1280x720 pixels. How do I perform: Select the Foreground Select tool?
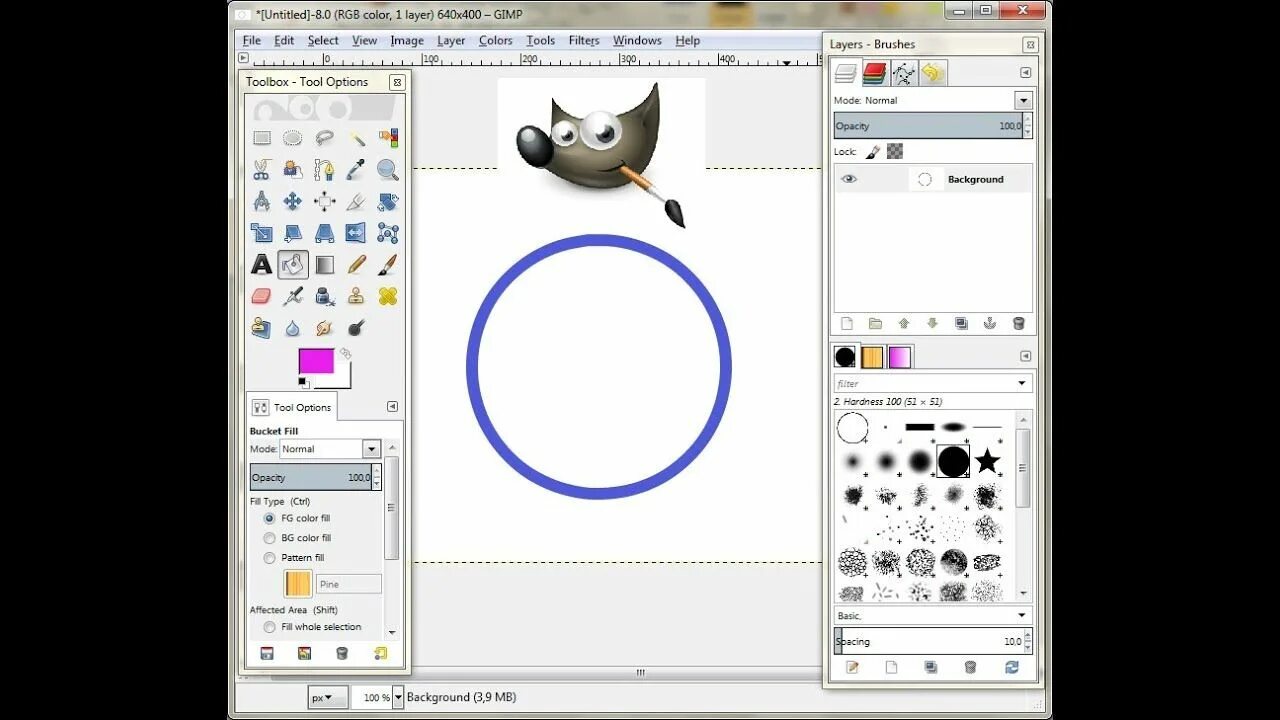point(293,170)
